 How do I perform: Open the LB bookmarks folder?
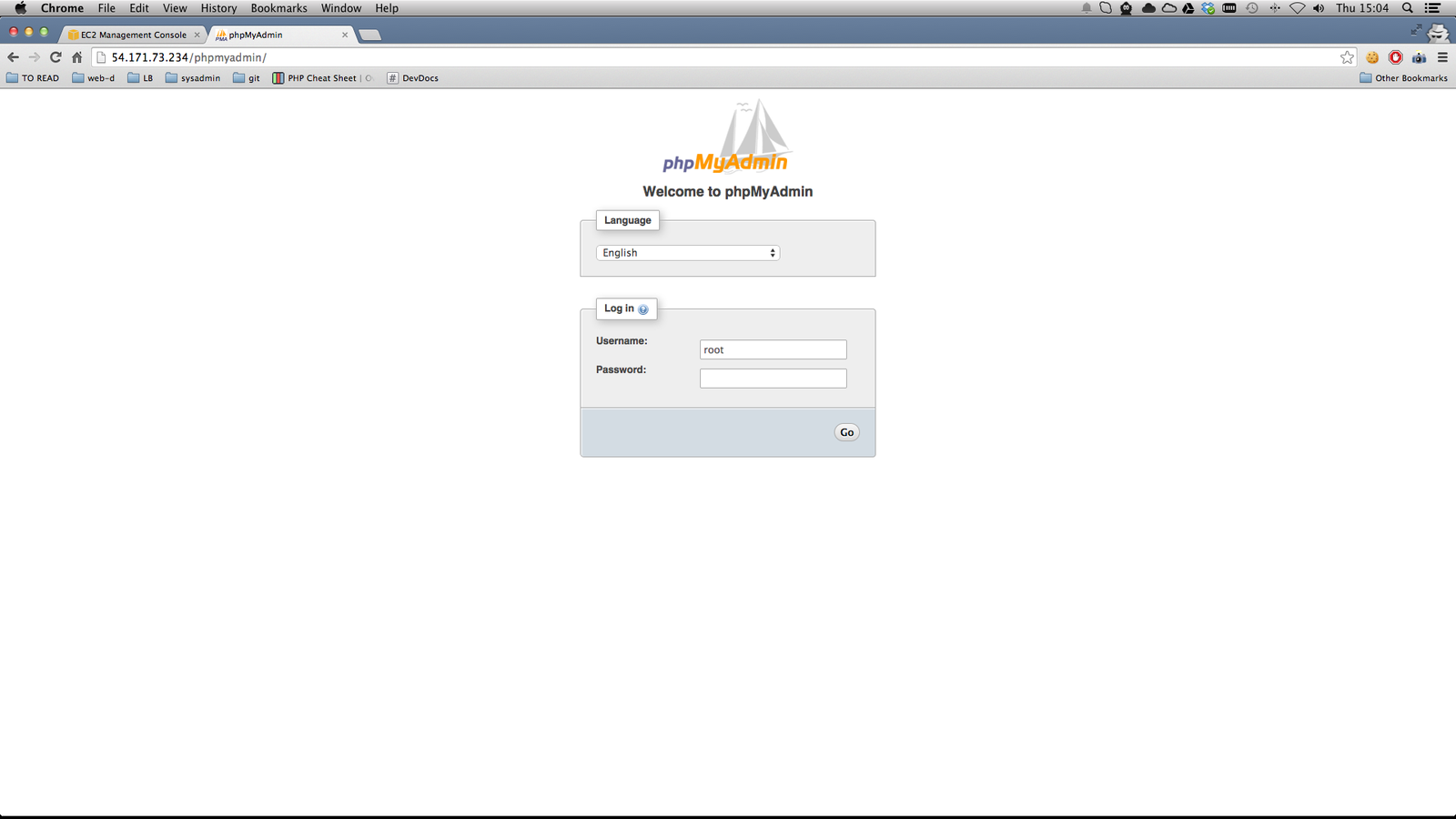(140, 78)
